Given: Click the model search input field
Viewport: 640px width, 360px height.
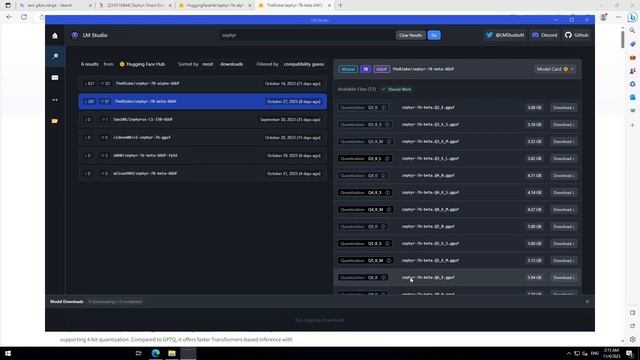Looking at the screenshot, I should pyautogui.click(x=306, y=35).
